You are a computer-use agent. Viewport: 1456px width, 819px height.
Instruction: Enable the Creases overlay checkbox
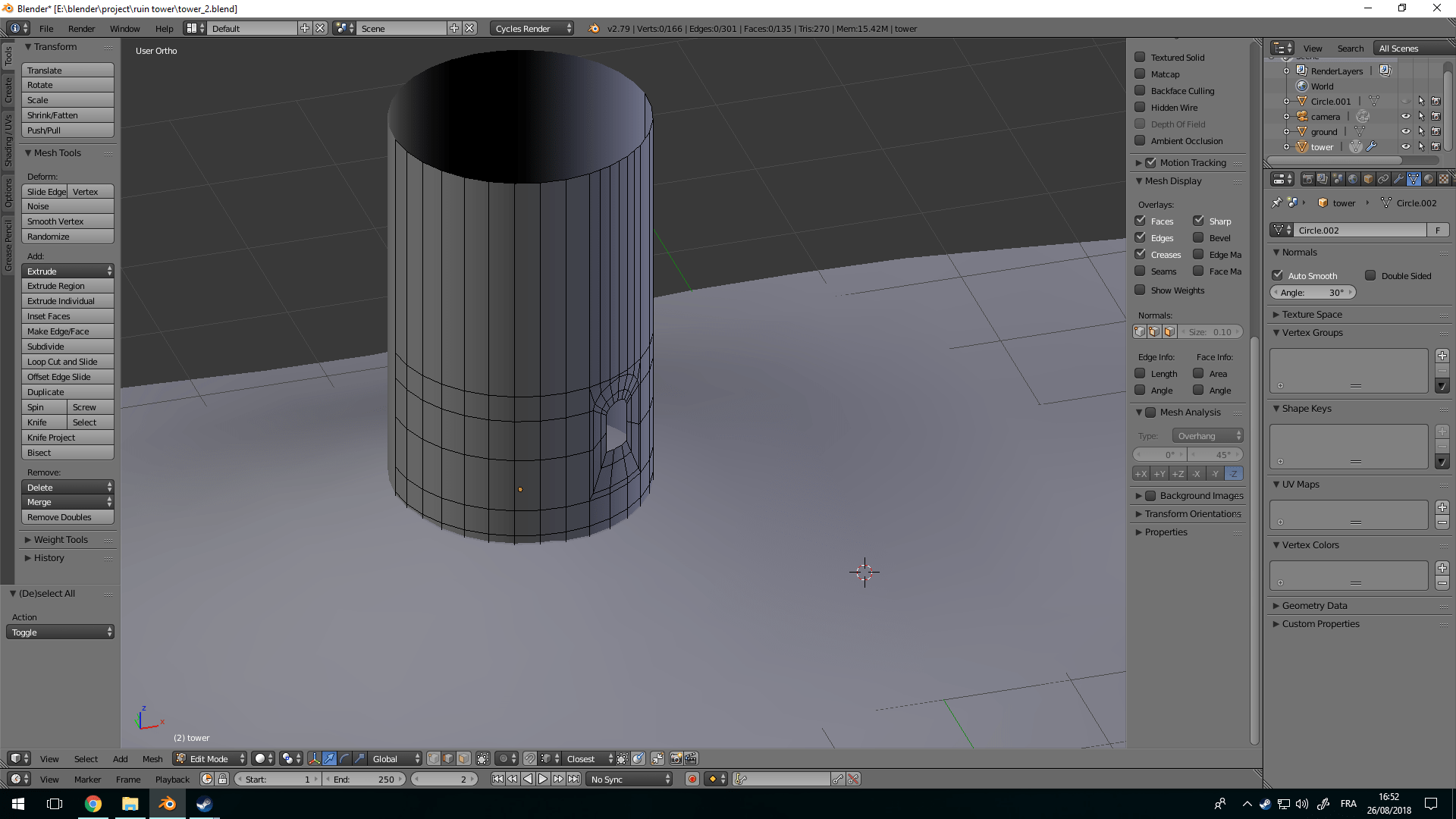(x=1141, y=254)
